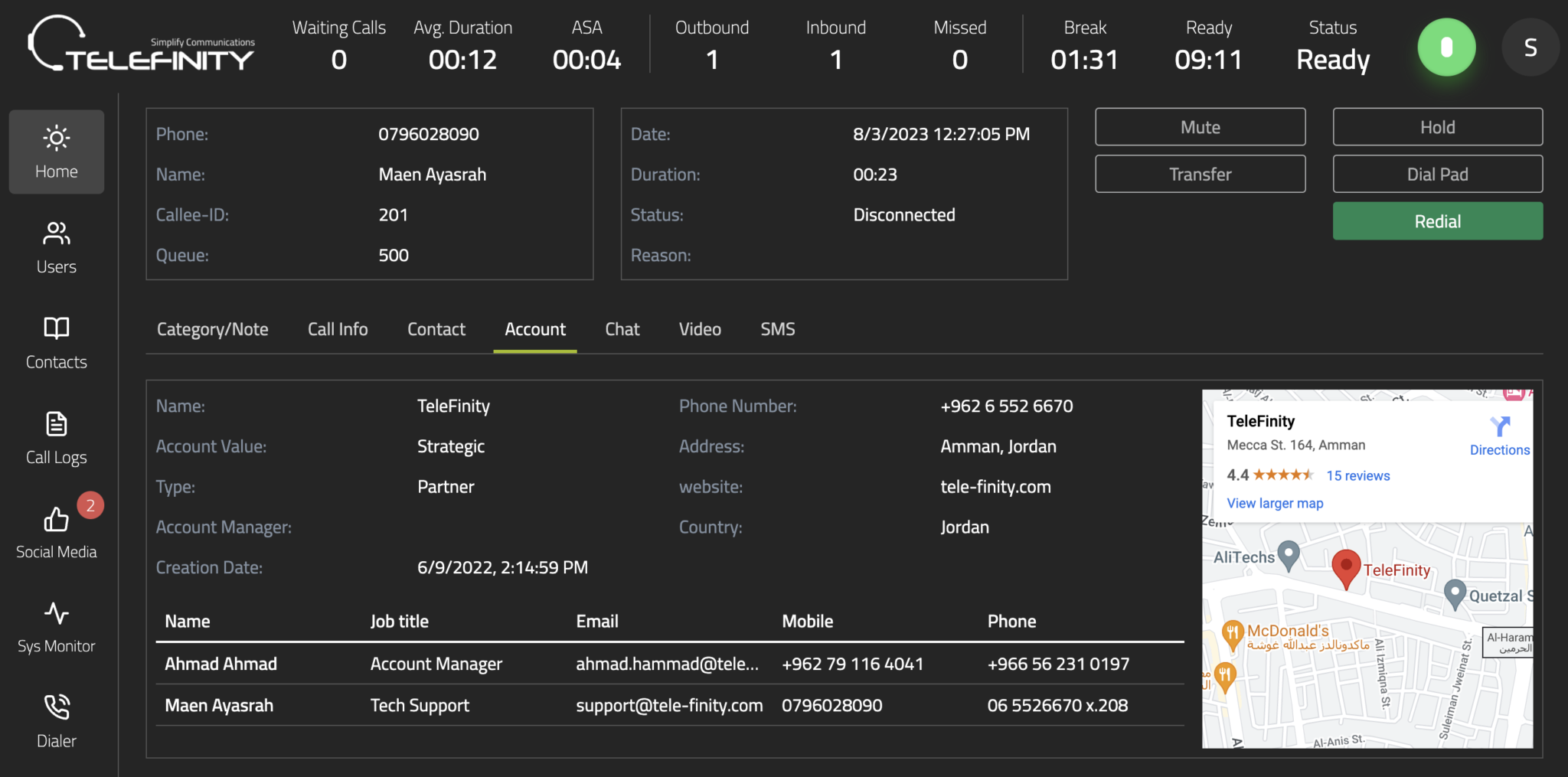Click the Maen Ayasrah contact row name
The width and height of the screenshot is (1568, 777).
pyautogui.click(x=219, y=705)
